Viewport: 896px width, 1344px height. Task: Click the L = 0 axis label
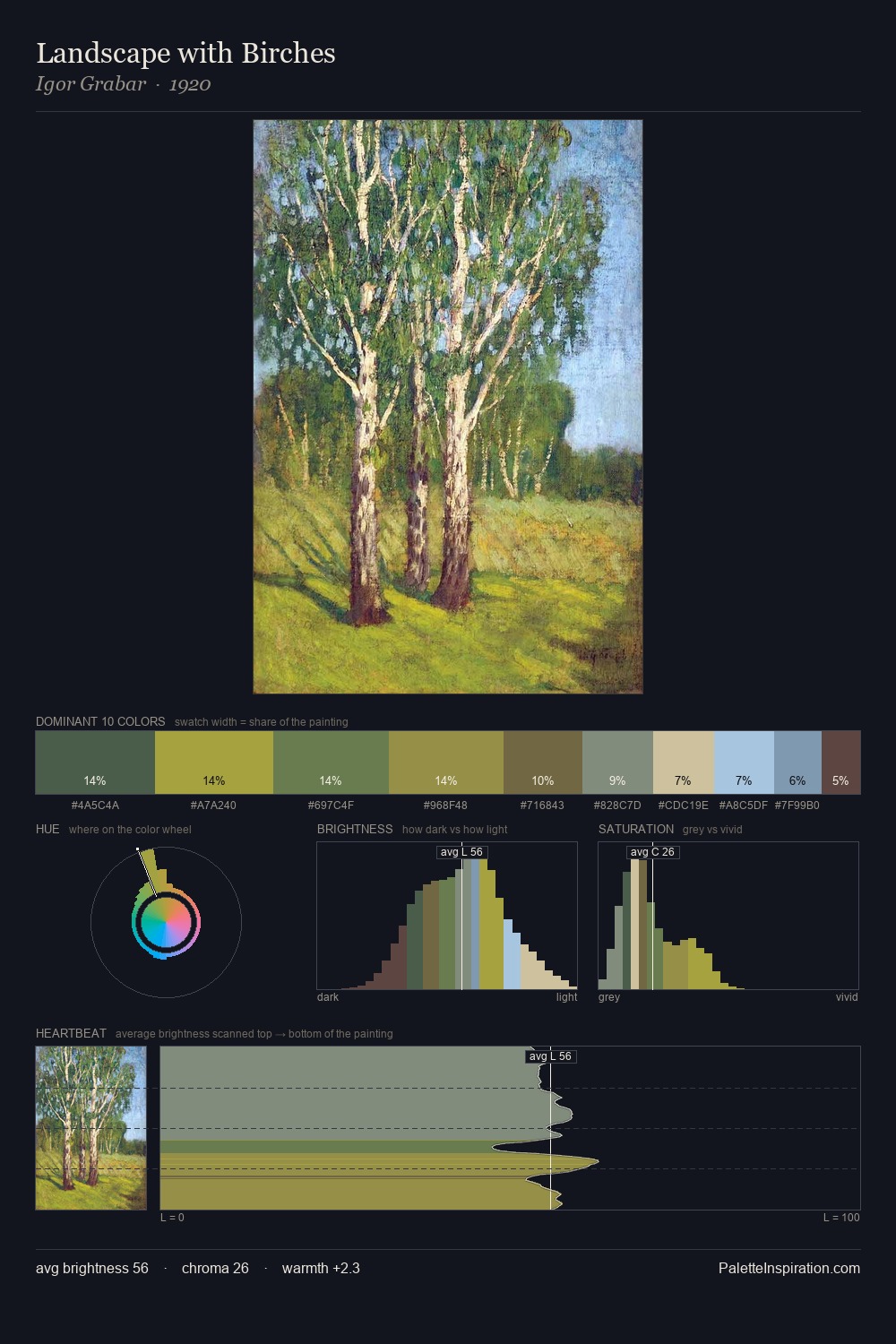[172, 1218]
